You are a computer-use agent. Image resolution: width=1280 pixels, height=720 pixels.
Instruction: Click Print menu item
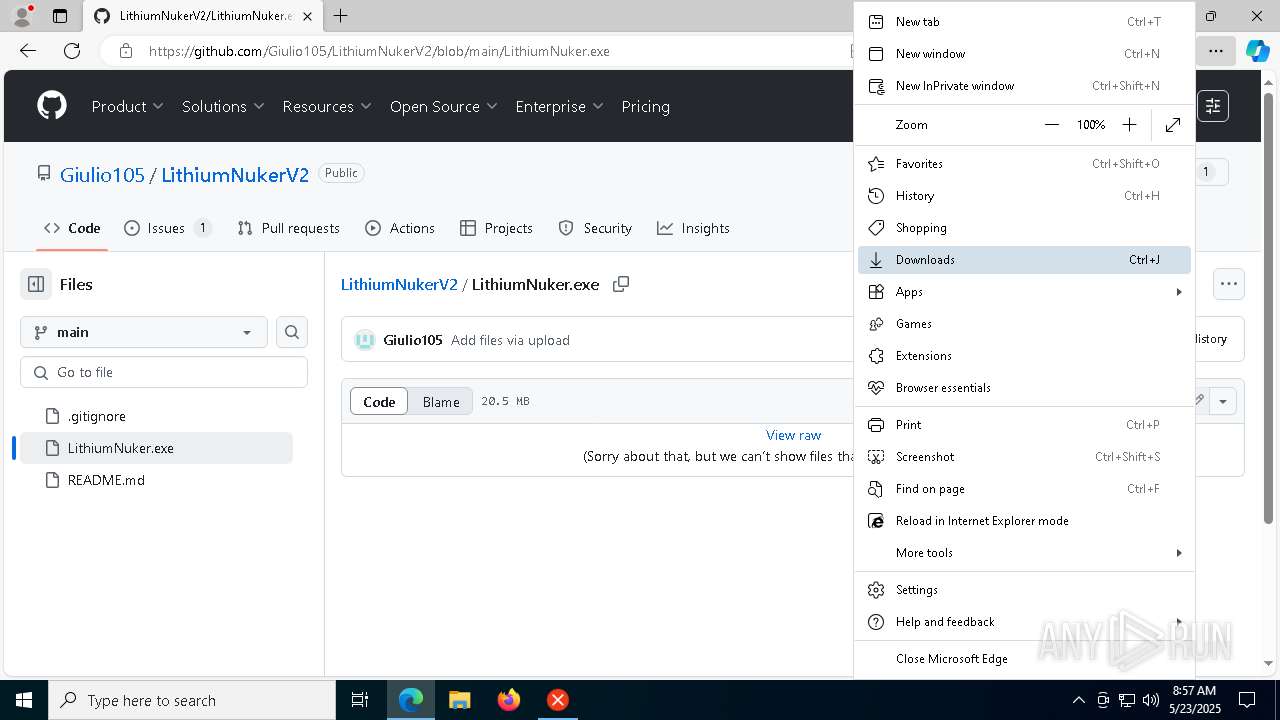(1024, 425)
